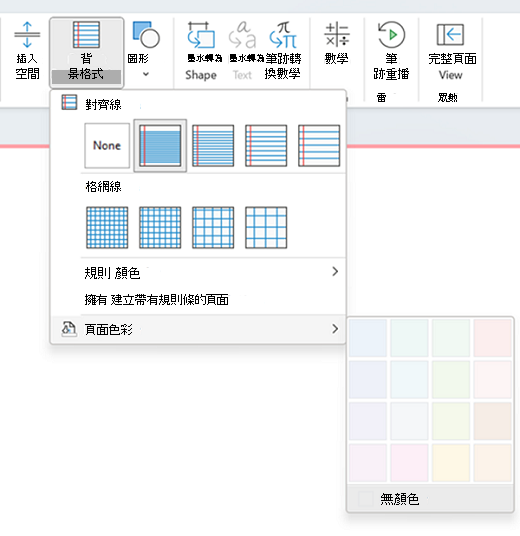Start 筆跡重播 ink replay
520x536 pixels.
click(391, 50)
